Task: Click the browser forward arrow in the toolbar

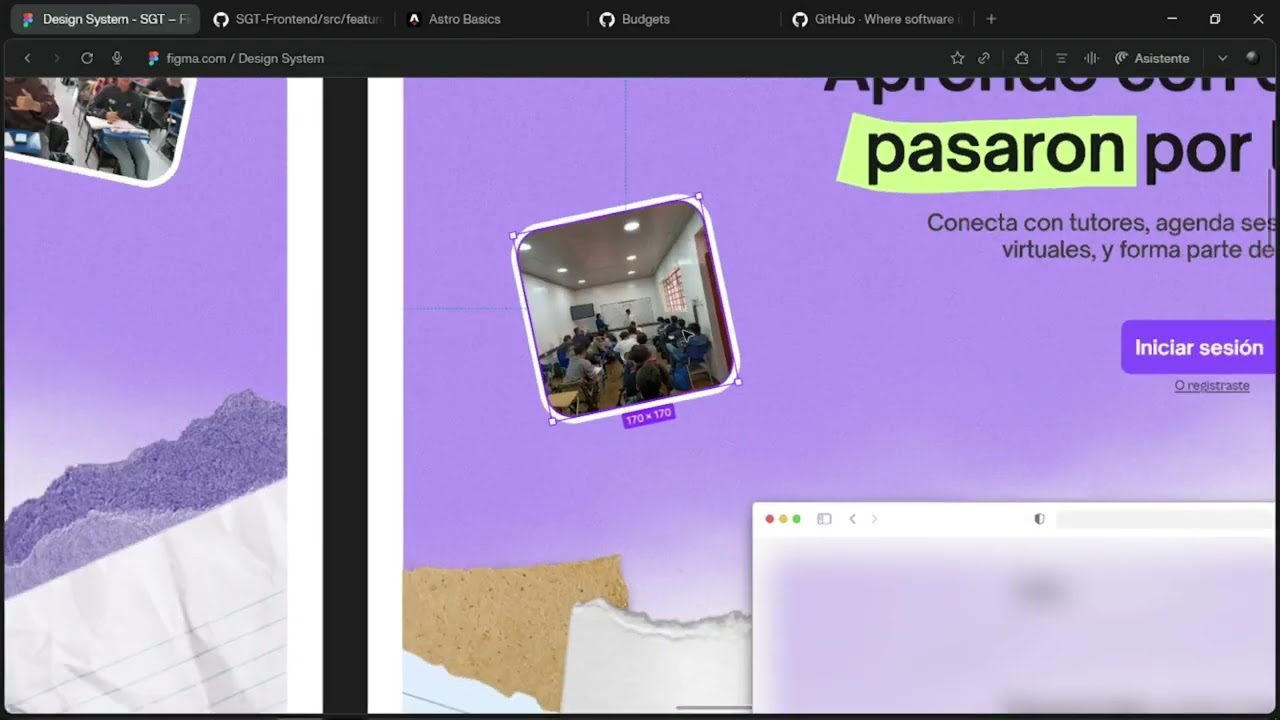Action: [x=56, y=58]
